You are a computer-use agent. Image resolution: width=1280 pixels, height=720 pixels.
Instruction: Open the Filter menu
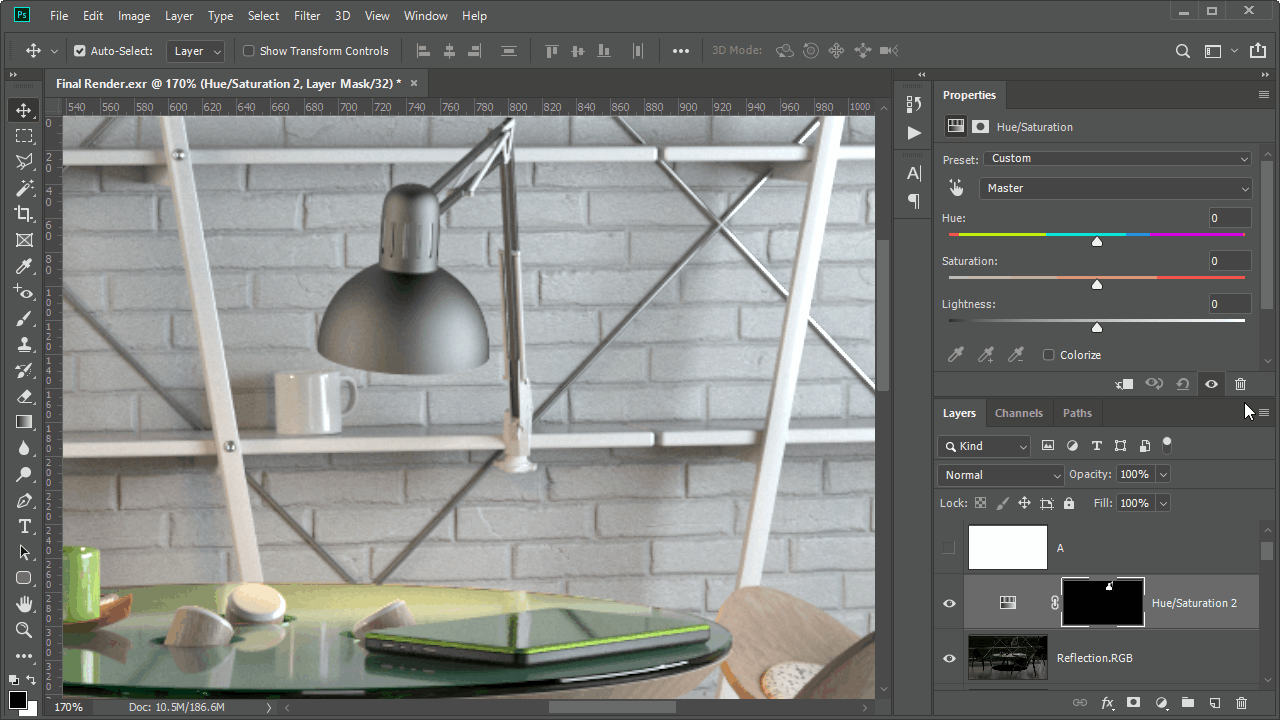coord(307,16)
